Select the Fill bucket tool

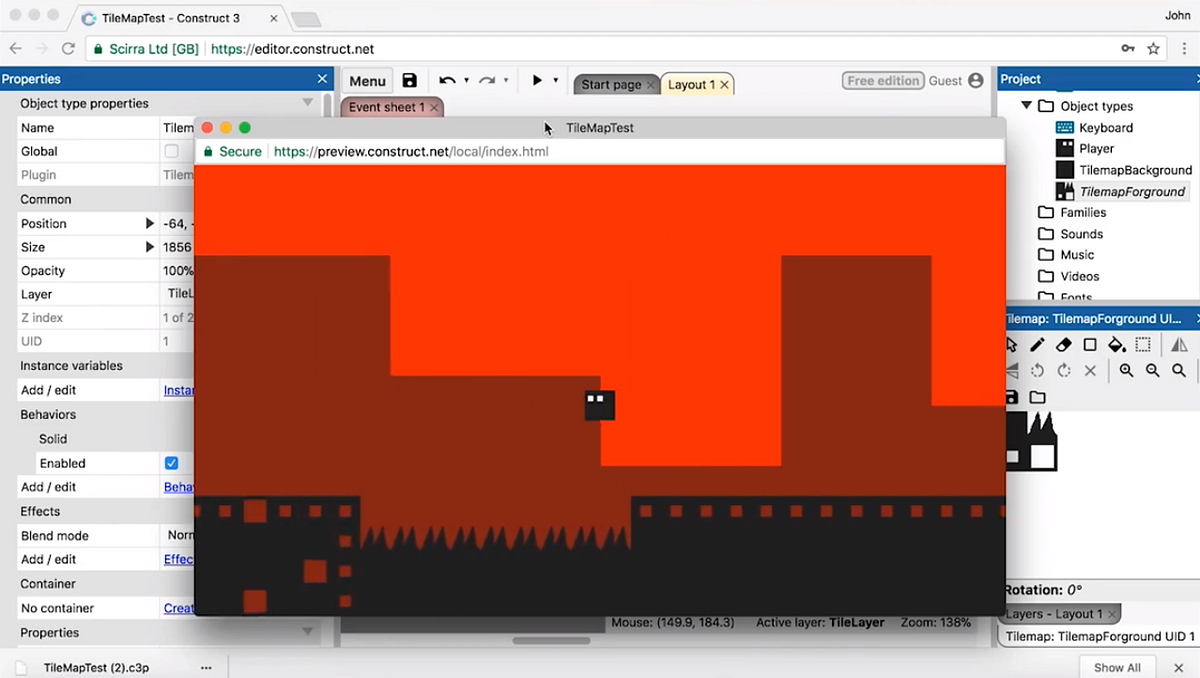[1117, 345]
